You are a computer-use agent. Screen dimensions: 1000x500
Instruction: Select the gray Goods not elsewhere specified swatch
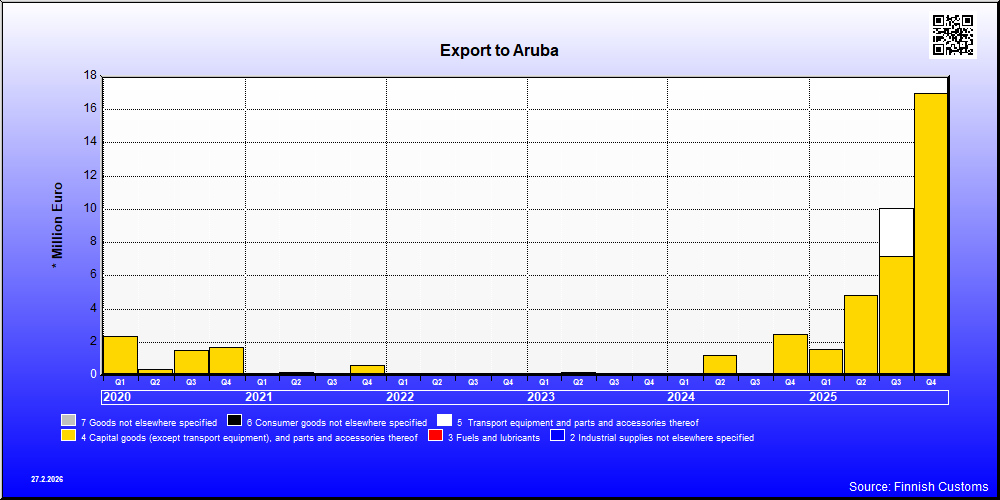pos(68,421)
